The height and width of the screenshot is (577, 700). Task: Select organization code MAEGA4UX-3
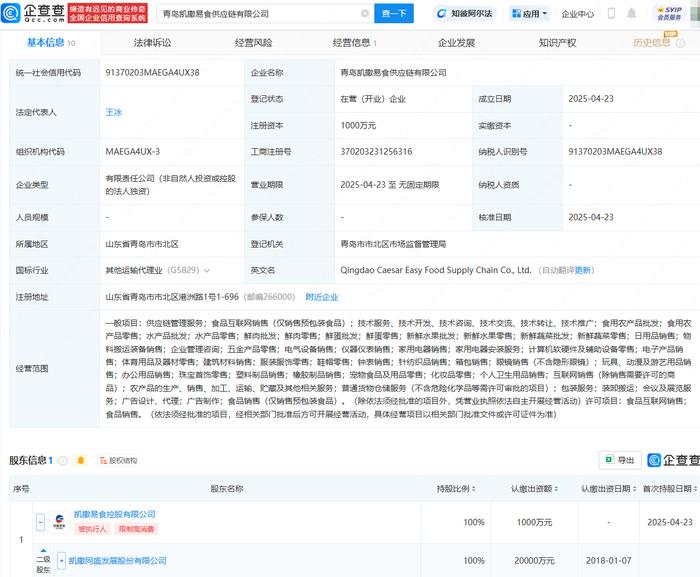click(x=133, y=152)
